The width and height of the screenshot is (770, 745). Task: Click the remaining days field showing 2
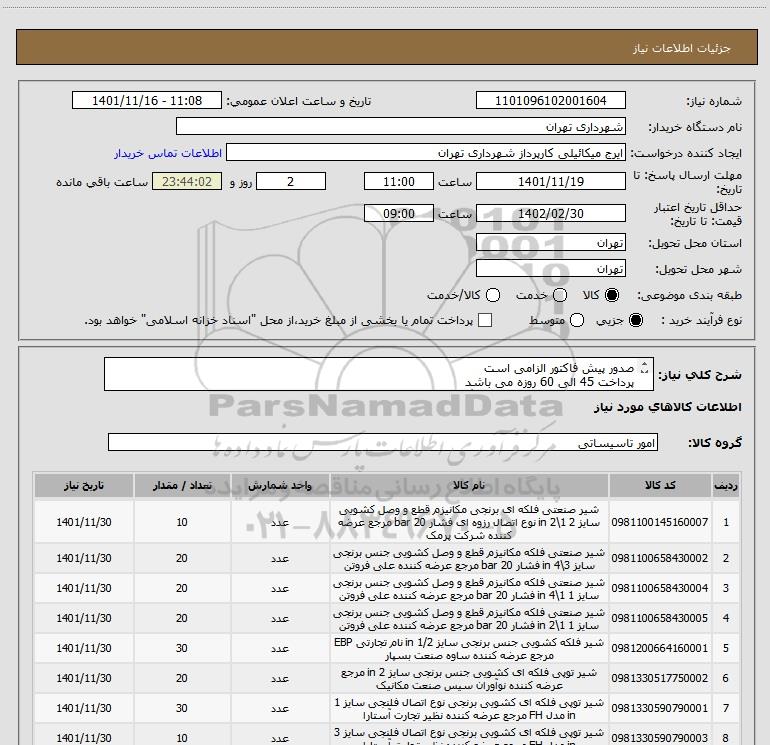[x=291, y=181]
